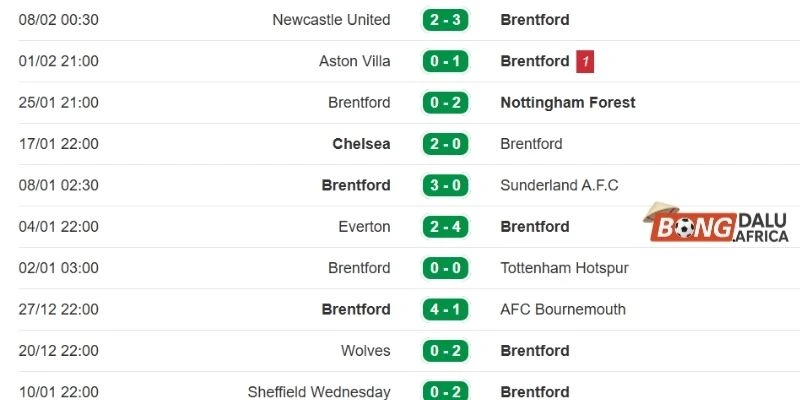This screenshot has width=800, height=400.
Task: Open the Newcastle United 2 - 3 score badge
Action: pyautogui.click(x=446, y=20)
